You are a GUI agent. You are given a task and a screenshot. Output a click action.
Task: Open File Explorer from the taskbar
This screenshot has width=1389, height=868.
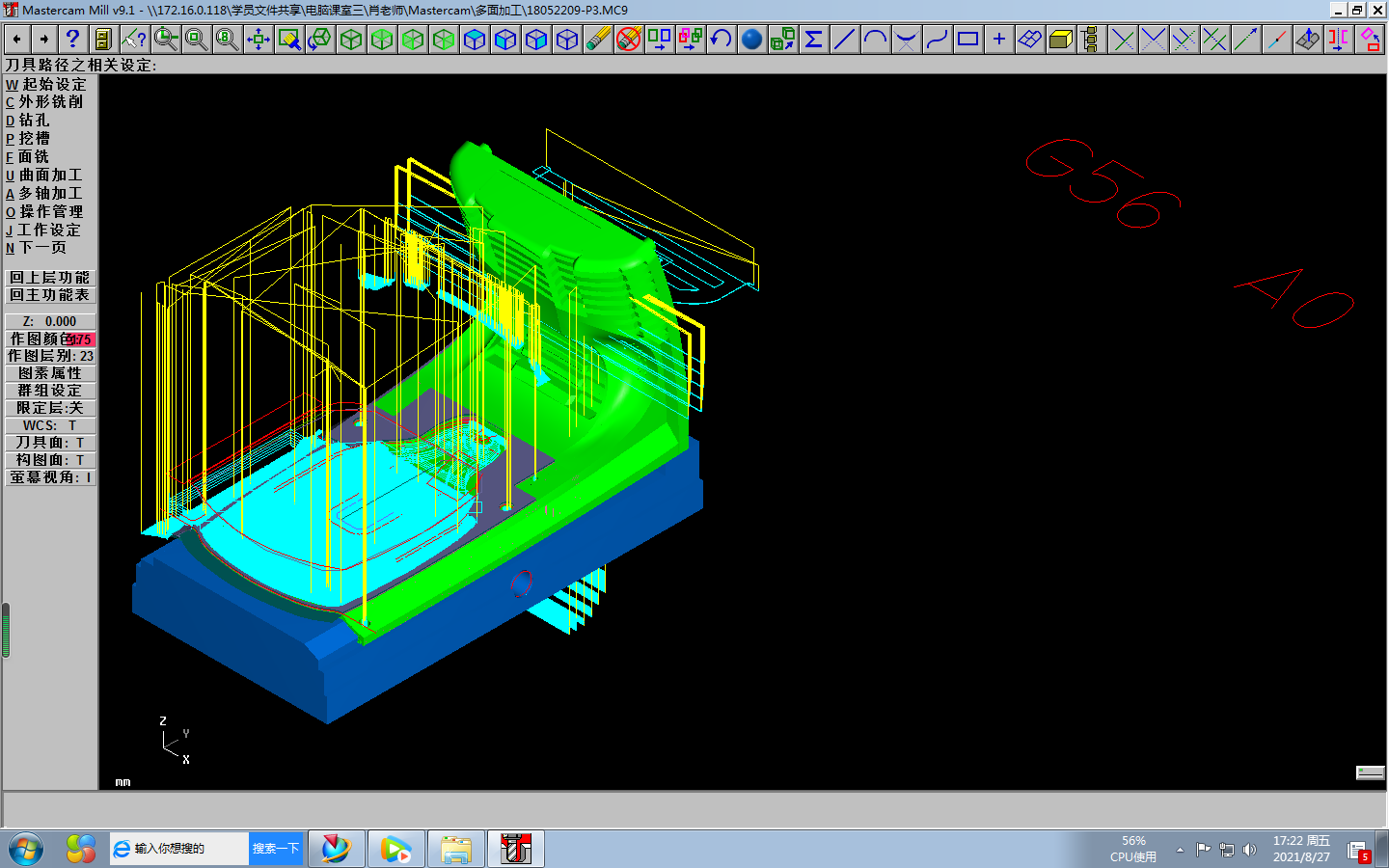(456, 849)
